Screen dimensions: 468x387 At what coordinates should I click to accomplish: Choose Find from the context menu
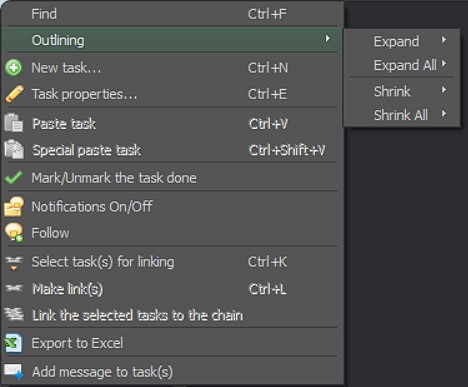173,14
